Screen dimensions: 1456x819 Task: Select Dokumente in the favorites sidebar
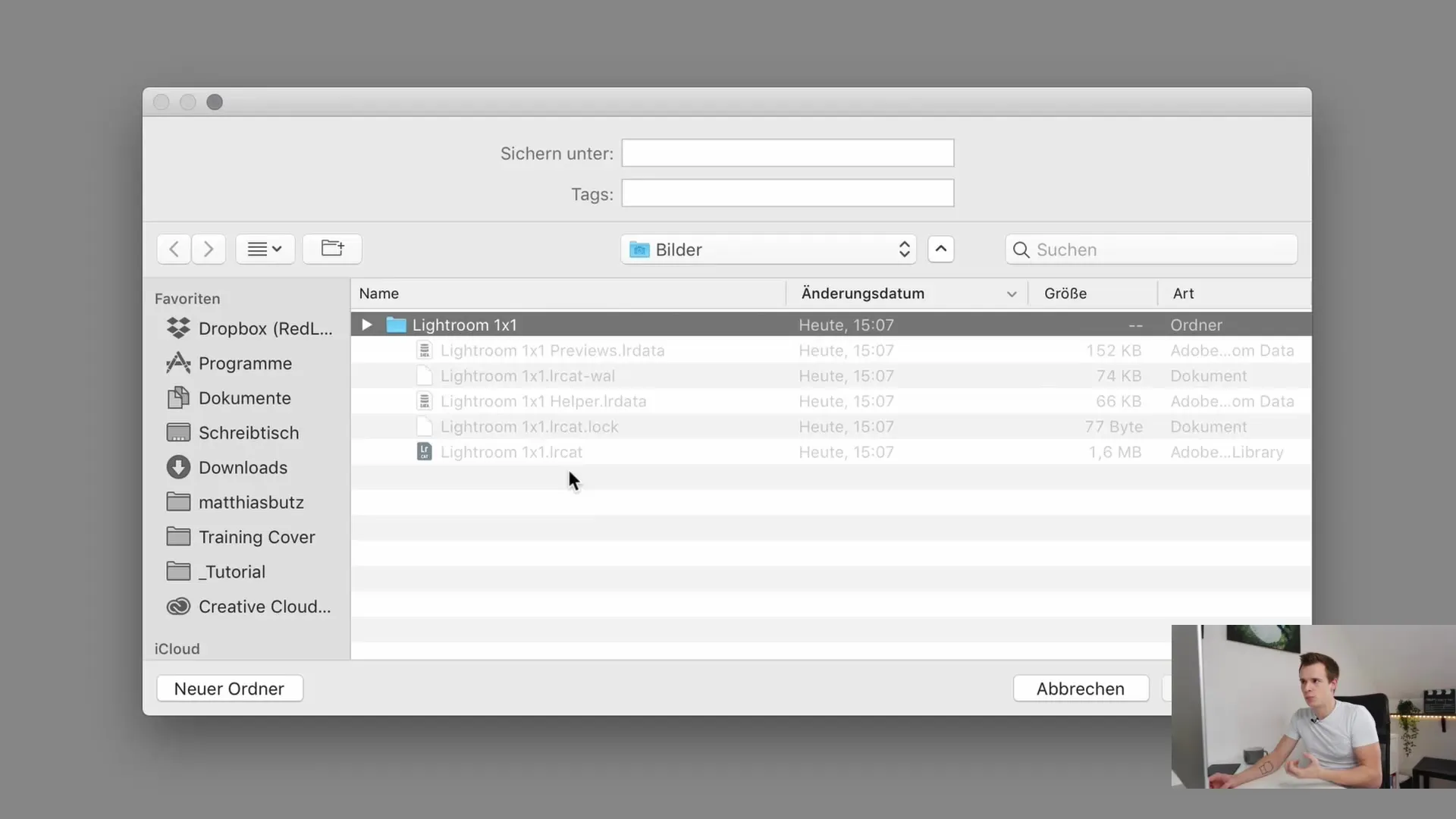click(x=244, y=398)
